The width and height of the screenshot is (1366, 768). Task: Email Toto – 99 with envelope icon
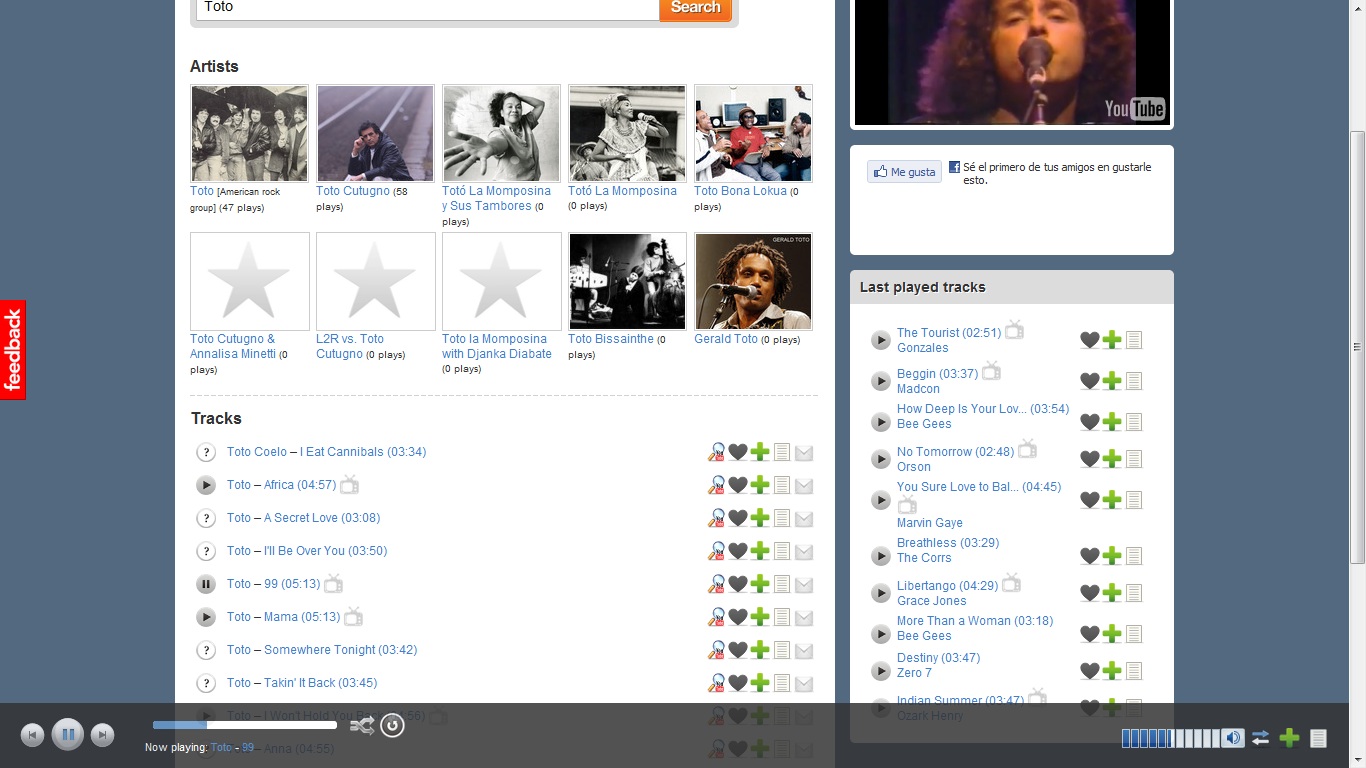click(x=804, y=585)
